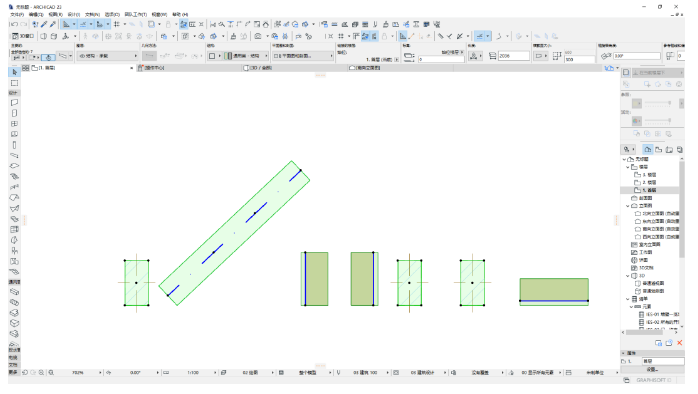Screen dimensions: 698x394
Task: Close the 1. 首层 tab with its X
Action: click(132, 68)
